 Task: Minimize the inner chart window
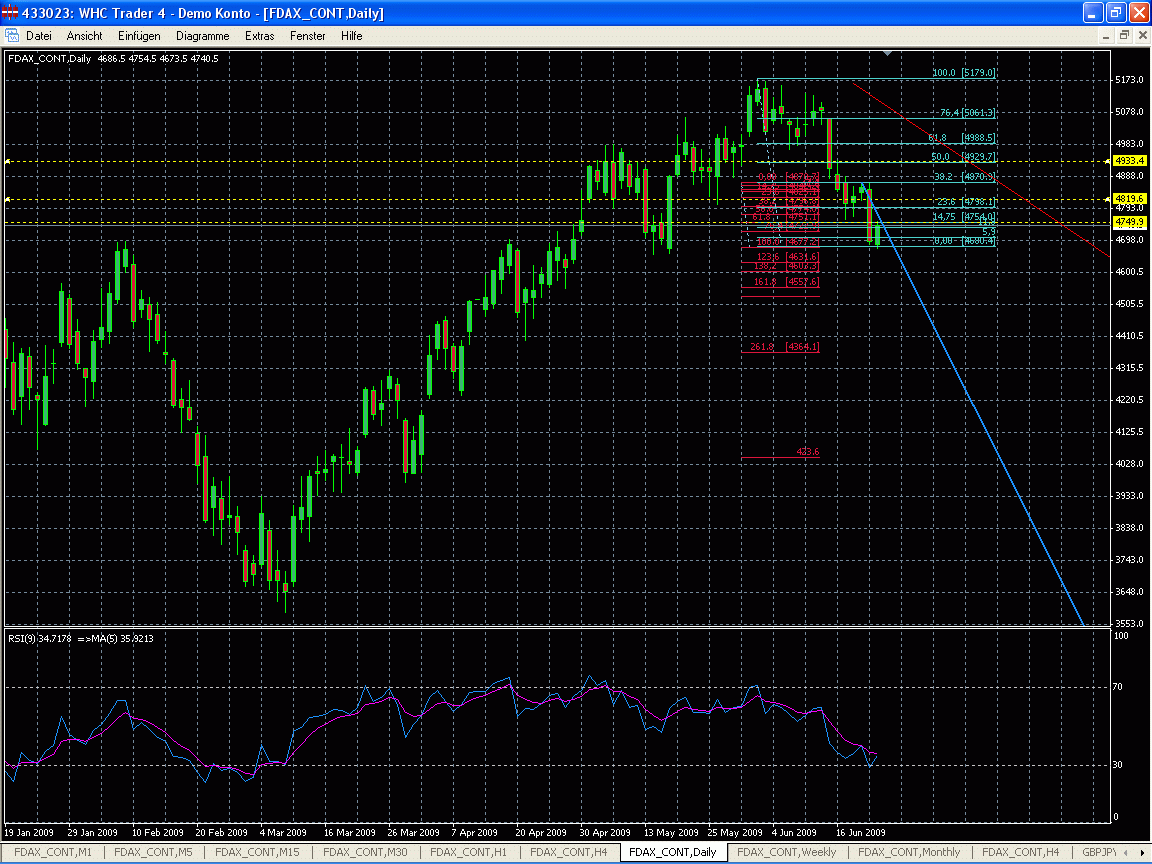click(x=1107, y=35)
